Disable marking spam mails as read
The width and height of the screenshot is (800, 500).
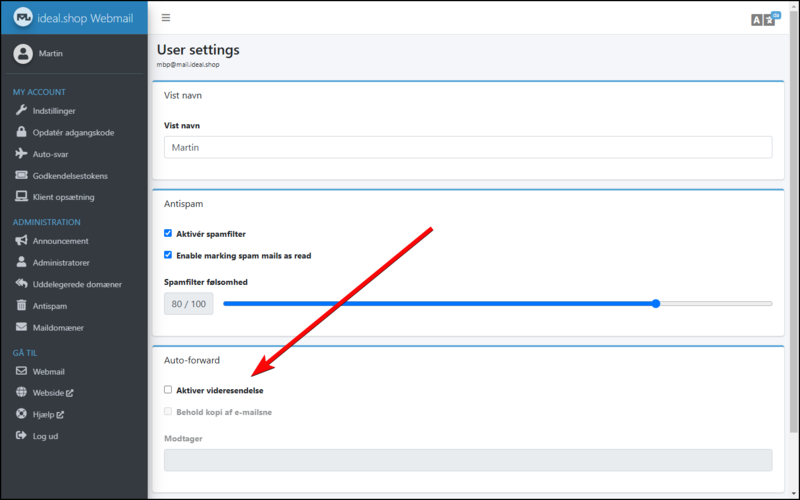(168, 255)
